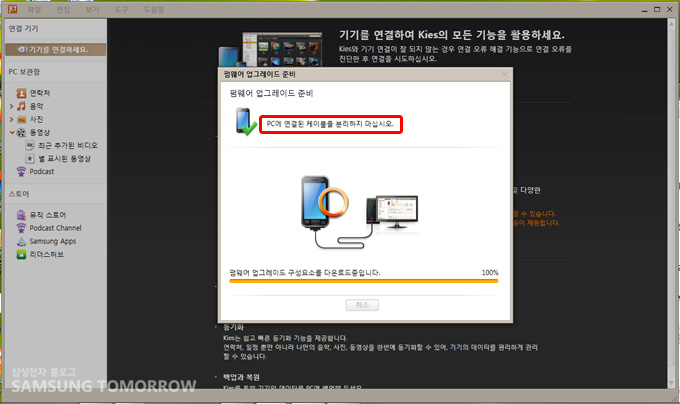This screenshot has width=680, height=404.
Task: Open the 도구 menu
Action: [121, 9]
